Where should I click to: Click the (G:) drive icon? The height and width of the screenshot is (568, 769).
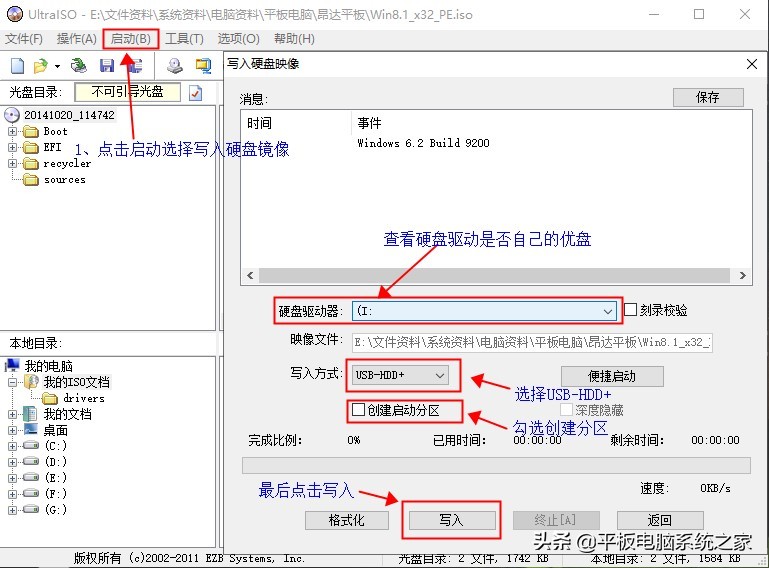[31, 510]
